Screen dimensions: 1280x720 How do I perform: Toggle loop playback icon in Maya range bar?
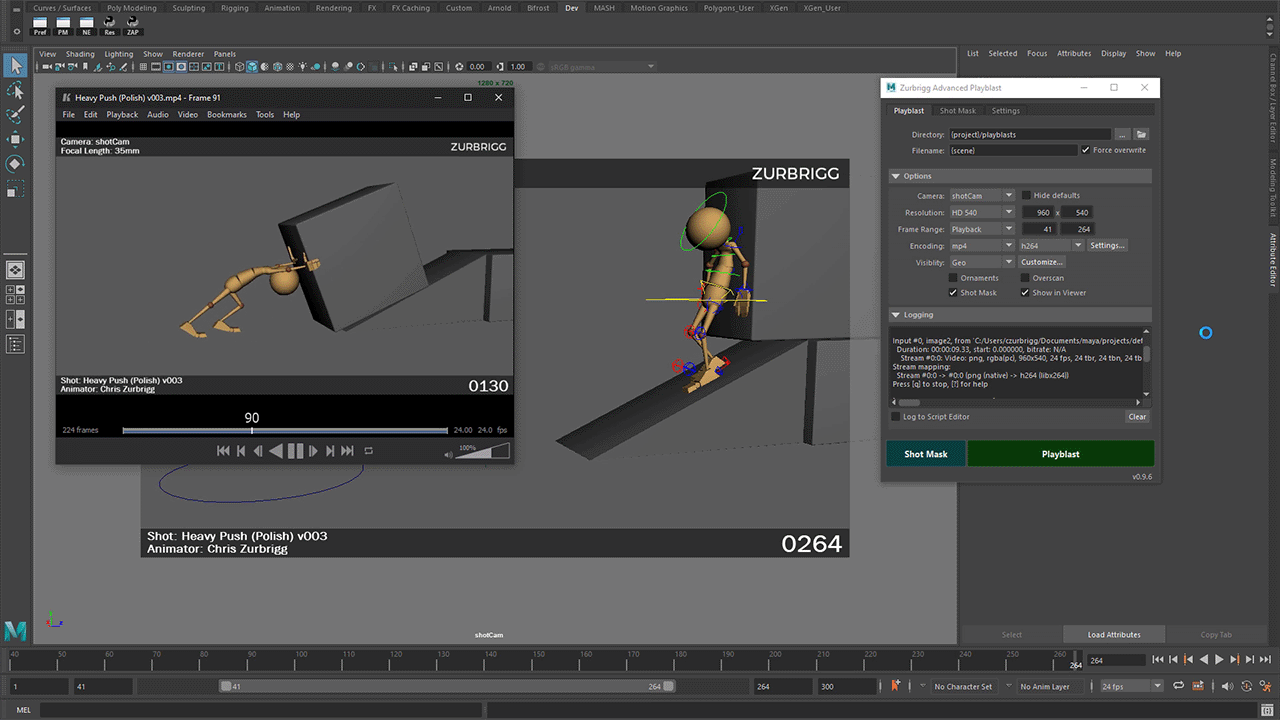[1180, 687]
